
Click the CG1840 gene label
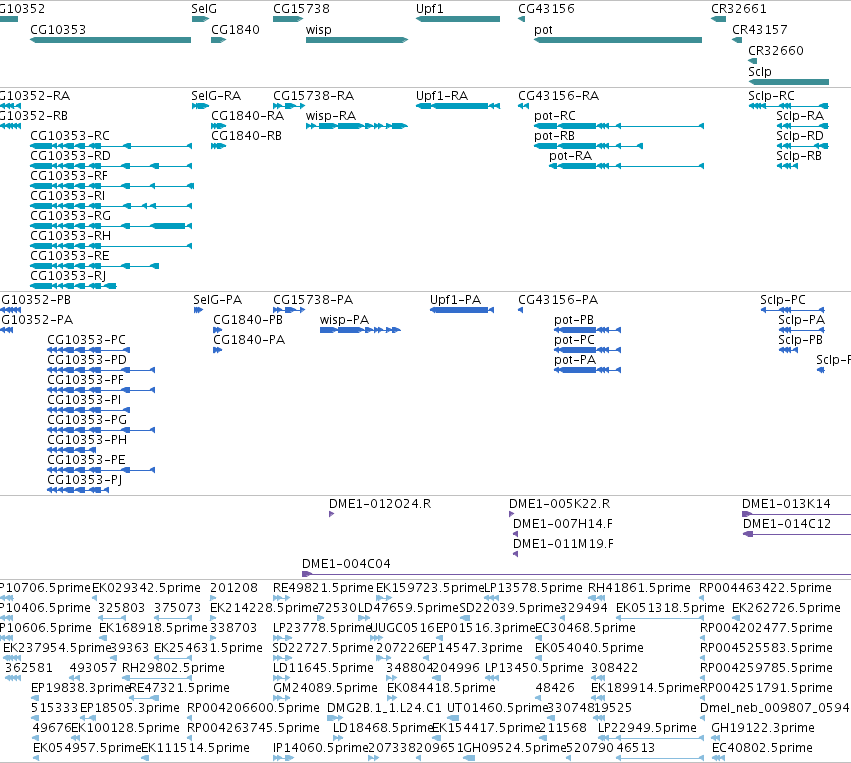coord(236,30)
